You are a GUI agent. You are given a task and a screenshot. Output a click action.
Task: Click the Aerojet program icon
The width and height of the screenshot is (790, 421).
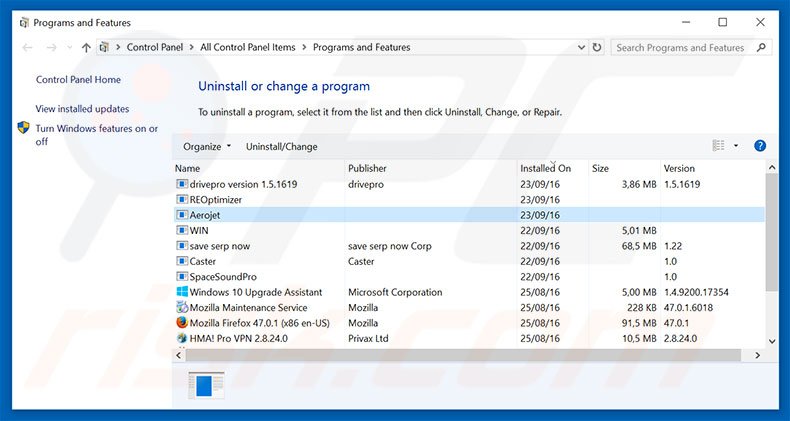(182, 215)
